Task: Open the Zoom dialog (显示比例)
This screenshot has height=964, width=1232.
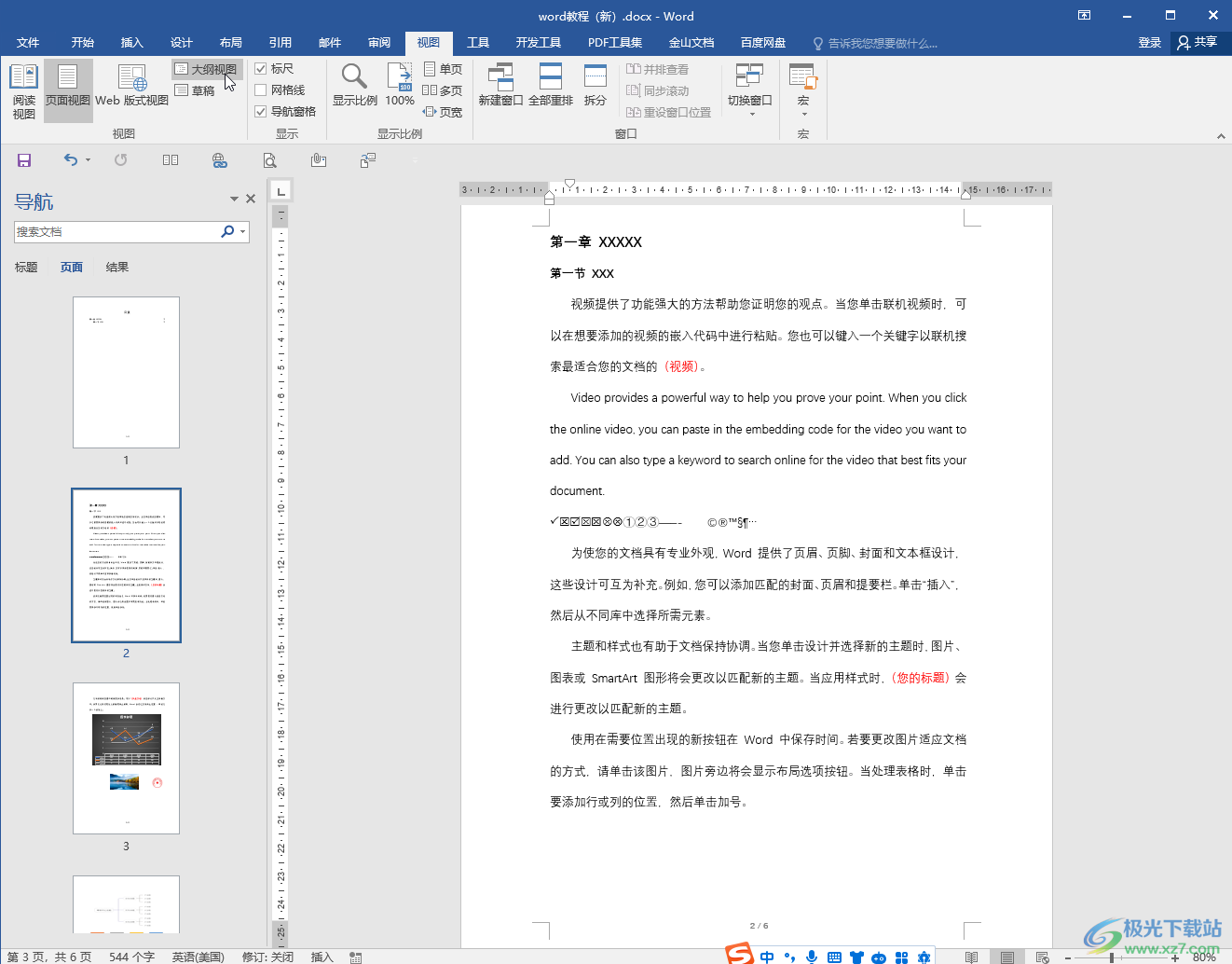Action: 355,86
